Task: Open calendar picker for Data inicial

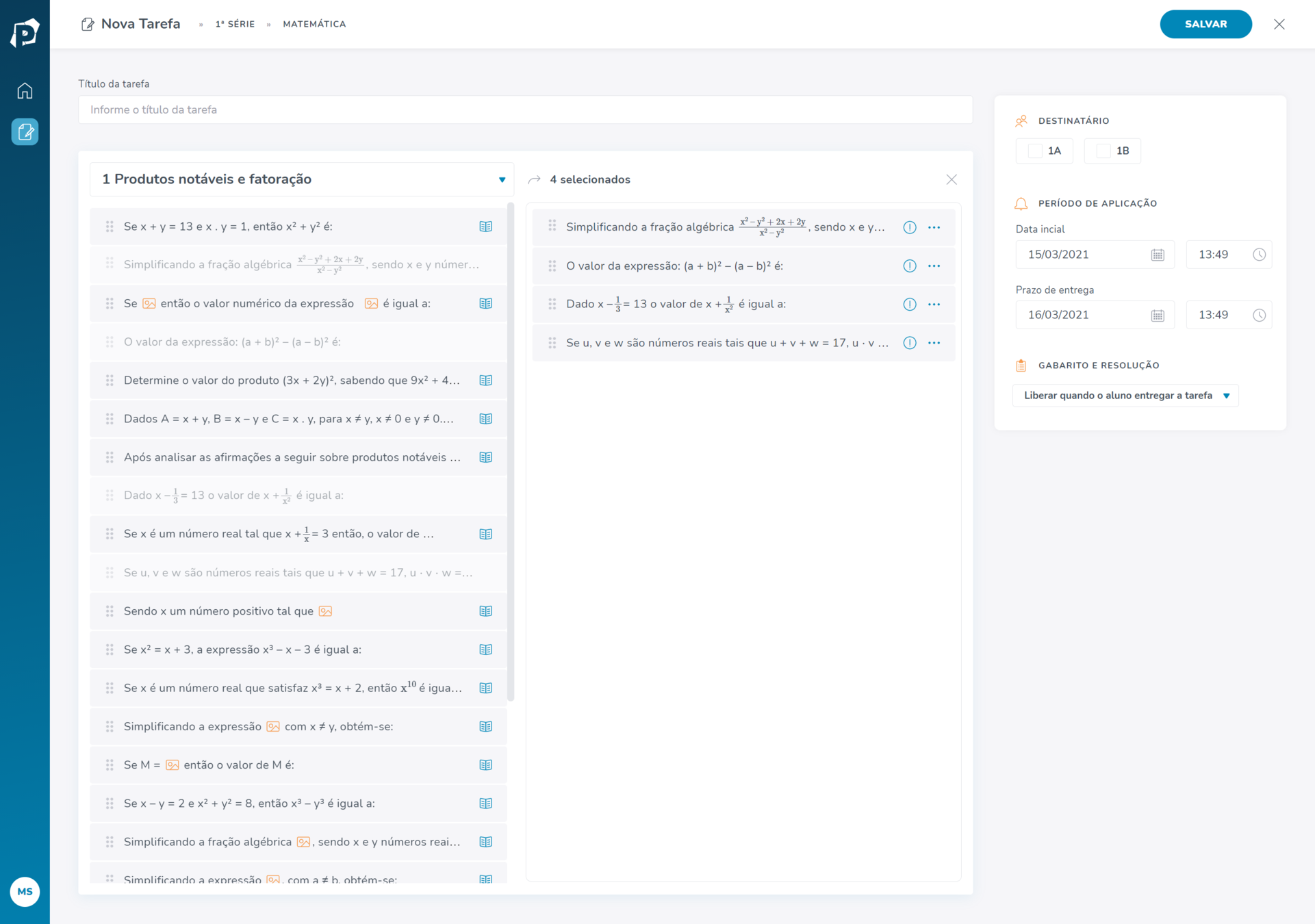Action: pyautogui.click(x=1157, y=255)
